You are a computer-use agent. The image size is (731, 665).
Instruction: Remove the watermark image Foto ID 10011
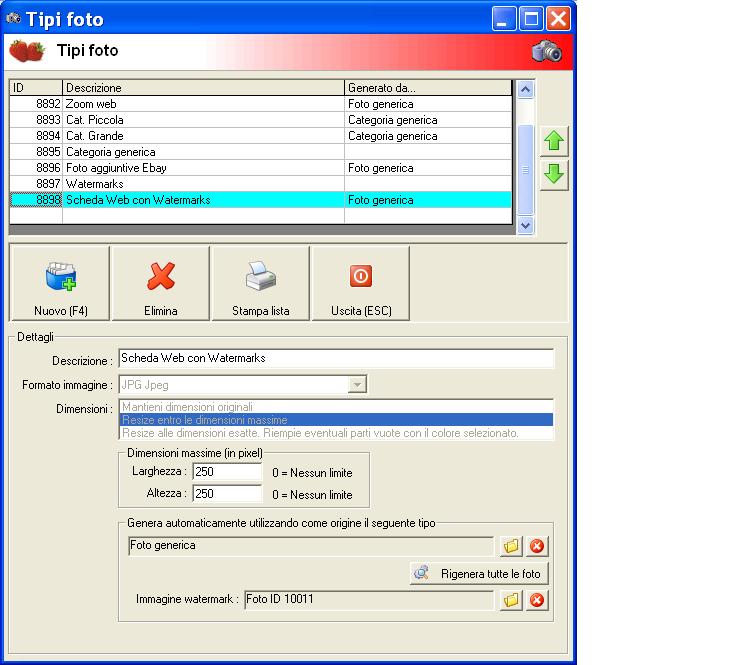tap(537, 600)
